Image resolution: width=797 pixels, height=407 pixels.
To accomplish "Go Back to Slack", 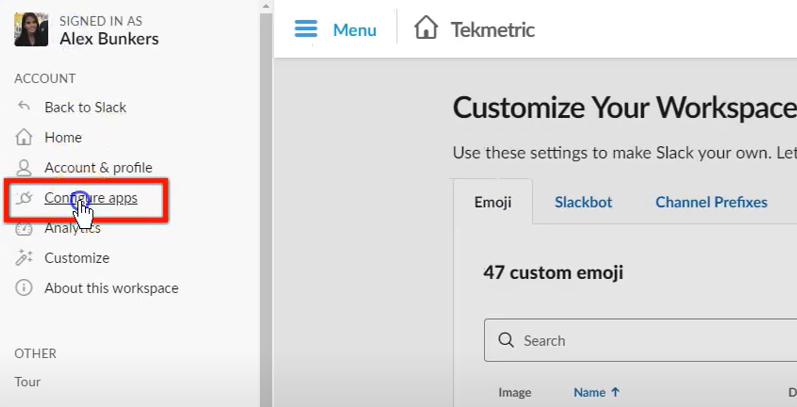I will (x=85, y=107).
